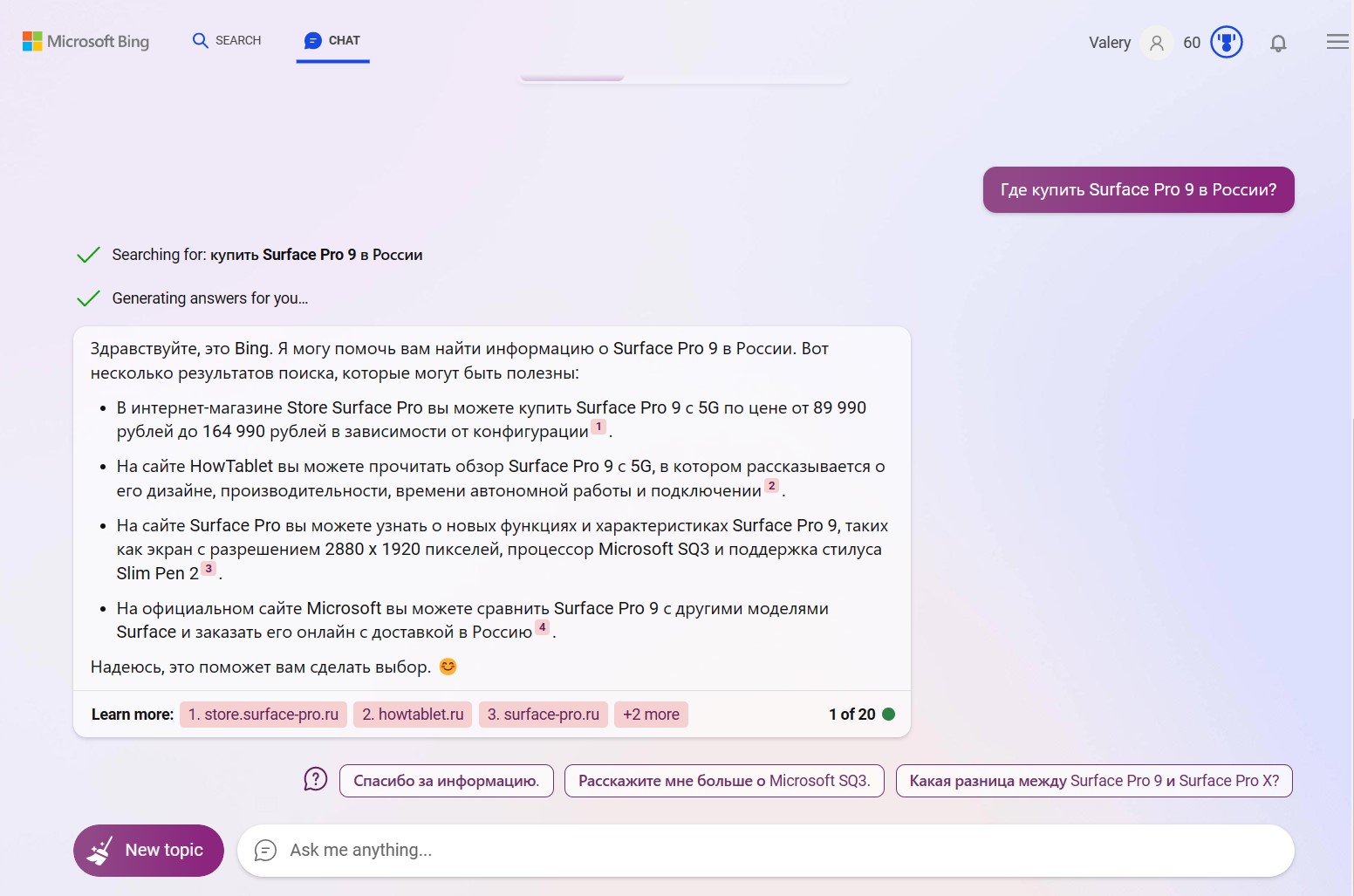The image size is (1354, 896).
Task: Choose suggestion about Surface Pro 9 vs Pro X
Action: (x=1094, y=781)
